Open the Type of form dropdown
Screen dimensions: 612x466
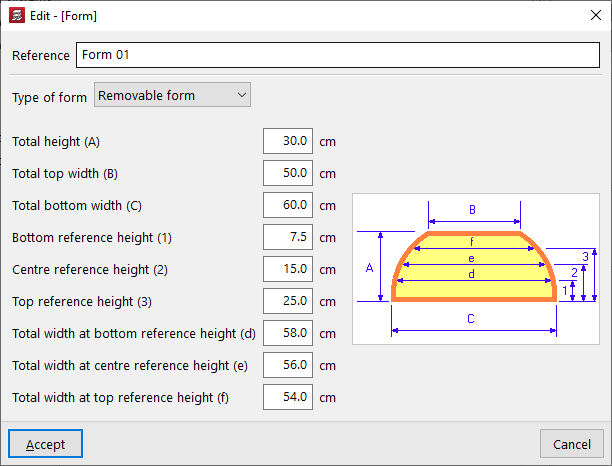(172, 96)
